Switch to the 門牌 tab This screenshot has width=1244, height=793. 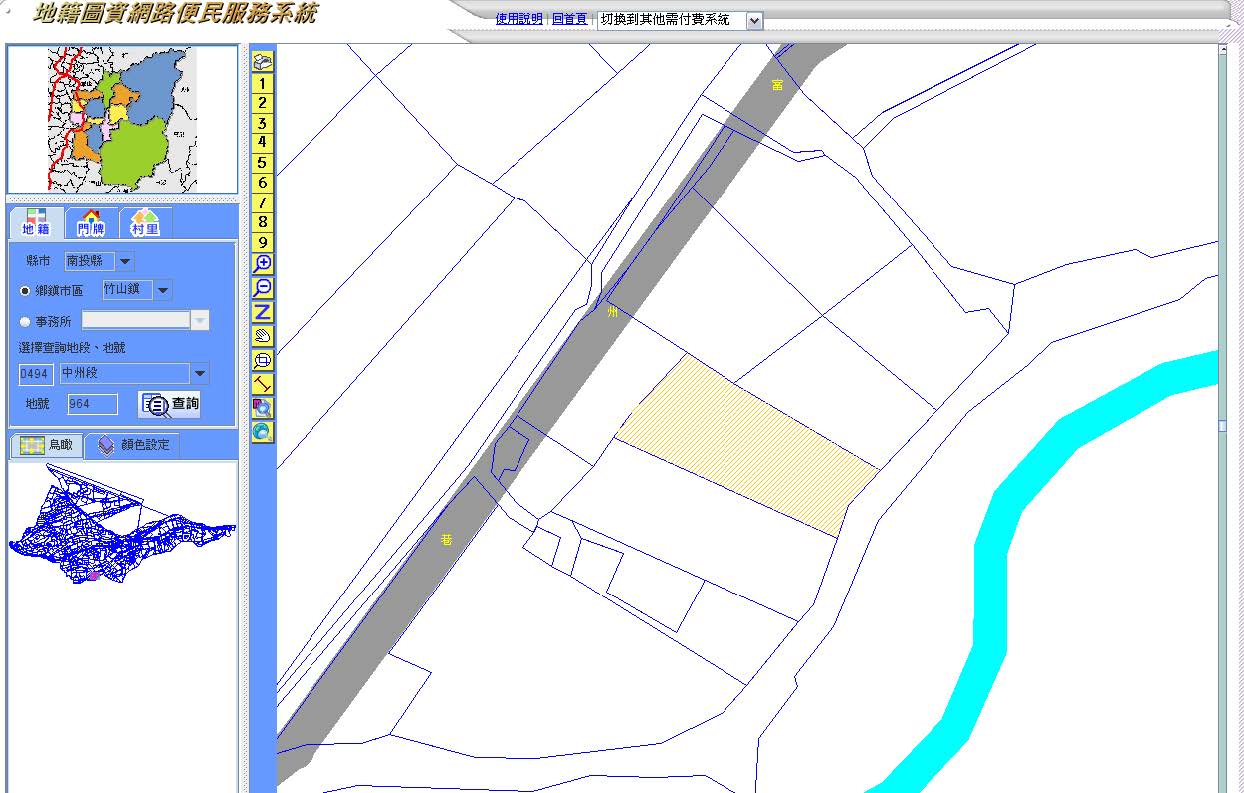click(x=91, y=223)
